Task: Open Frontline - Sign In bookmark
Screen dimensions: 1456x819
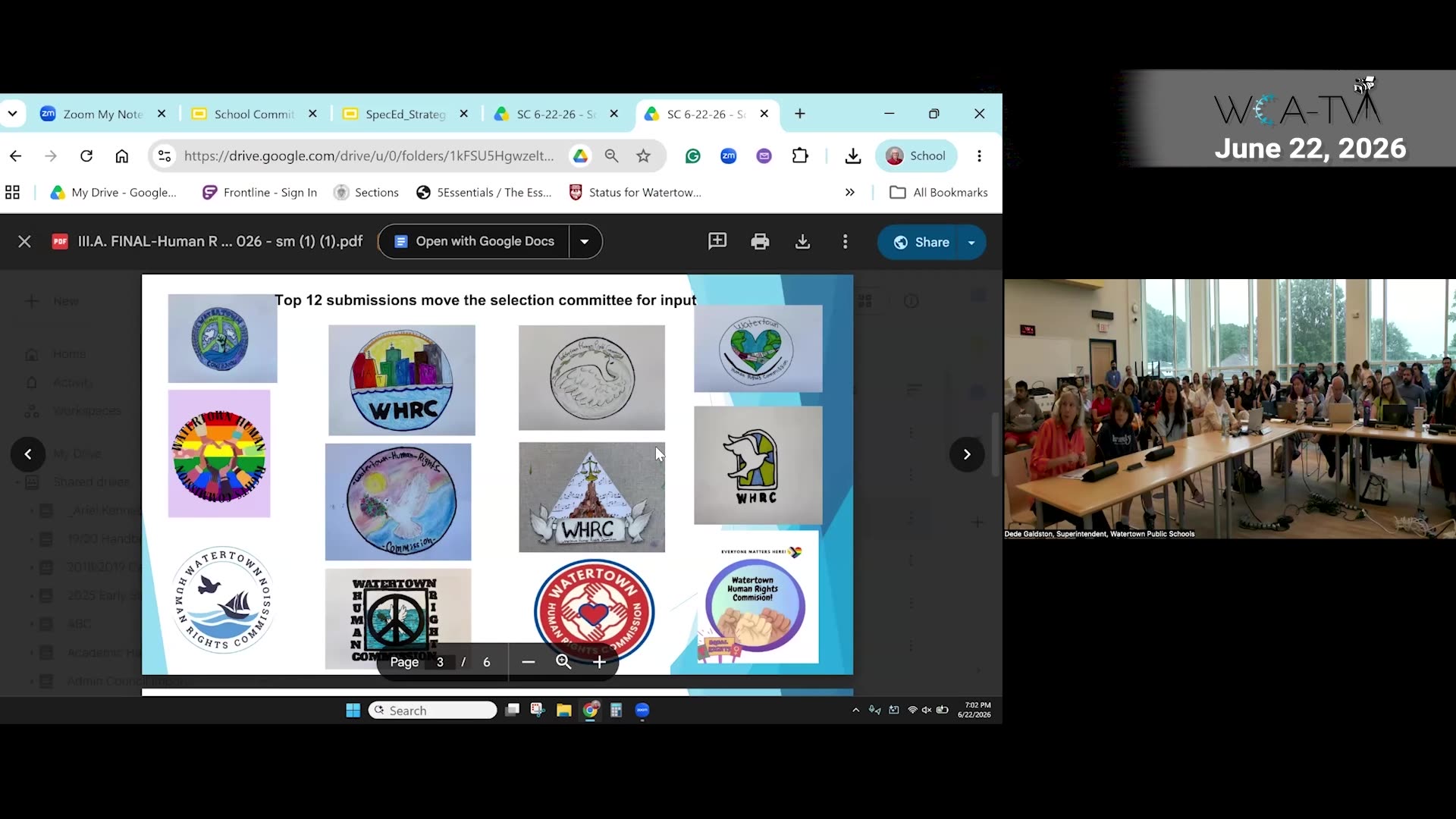Action: coord(259,193)
